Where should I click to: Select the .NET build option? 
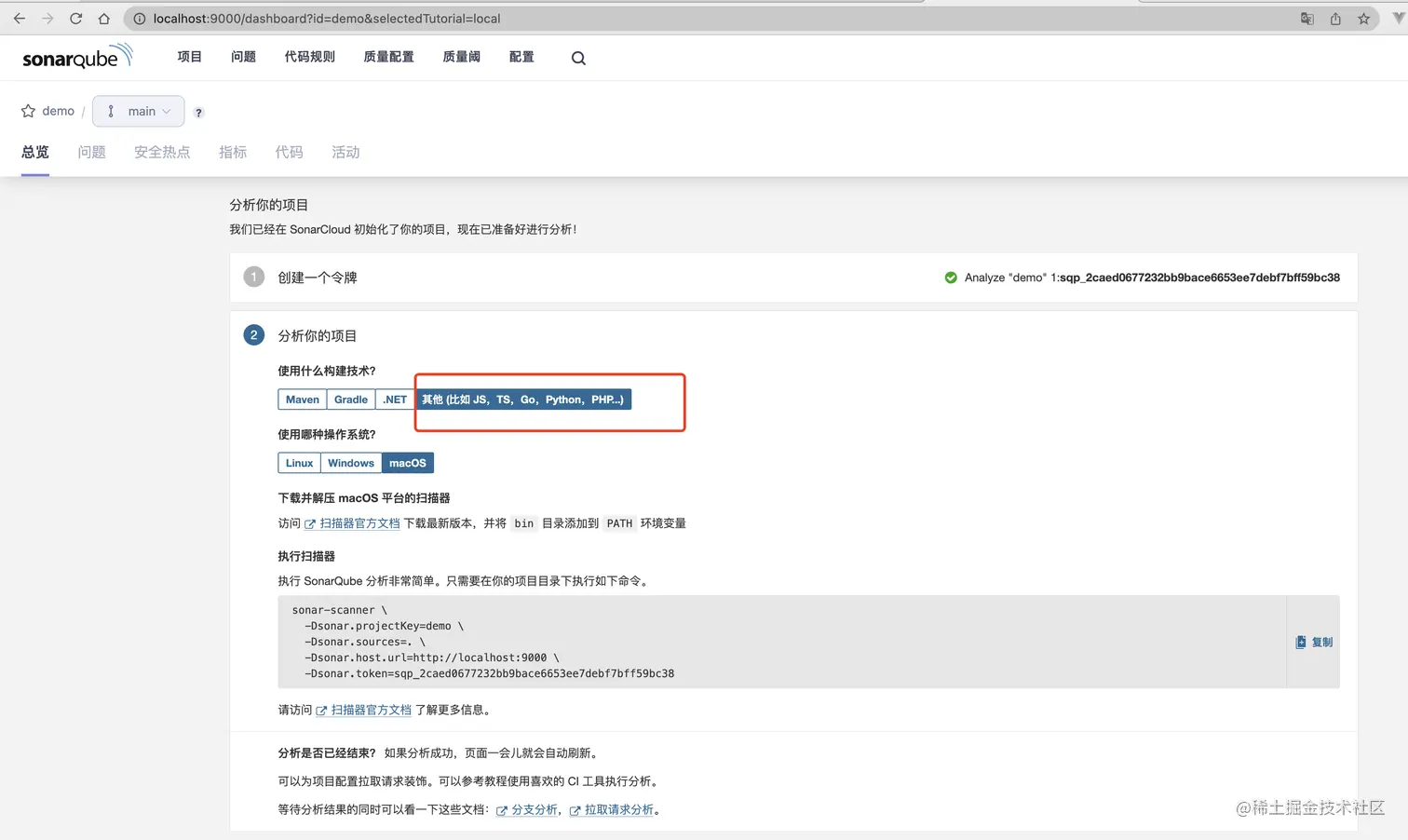(x=395, y=400)
